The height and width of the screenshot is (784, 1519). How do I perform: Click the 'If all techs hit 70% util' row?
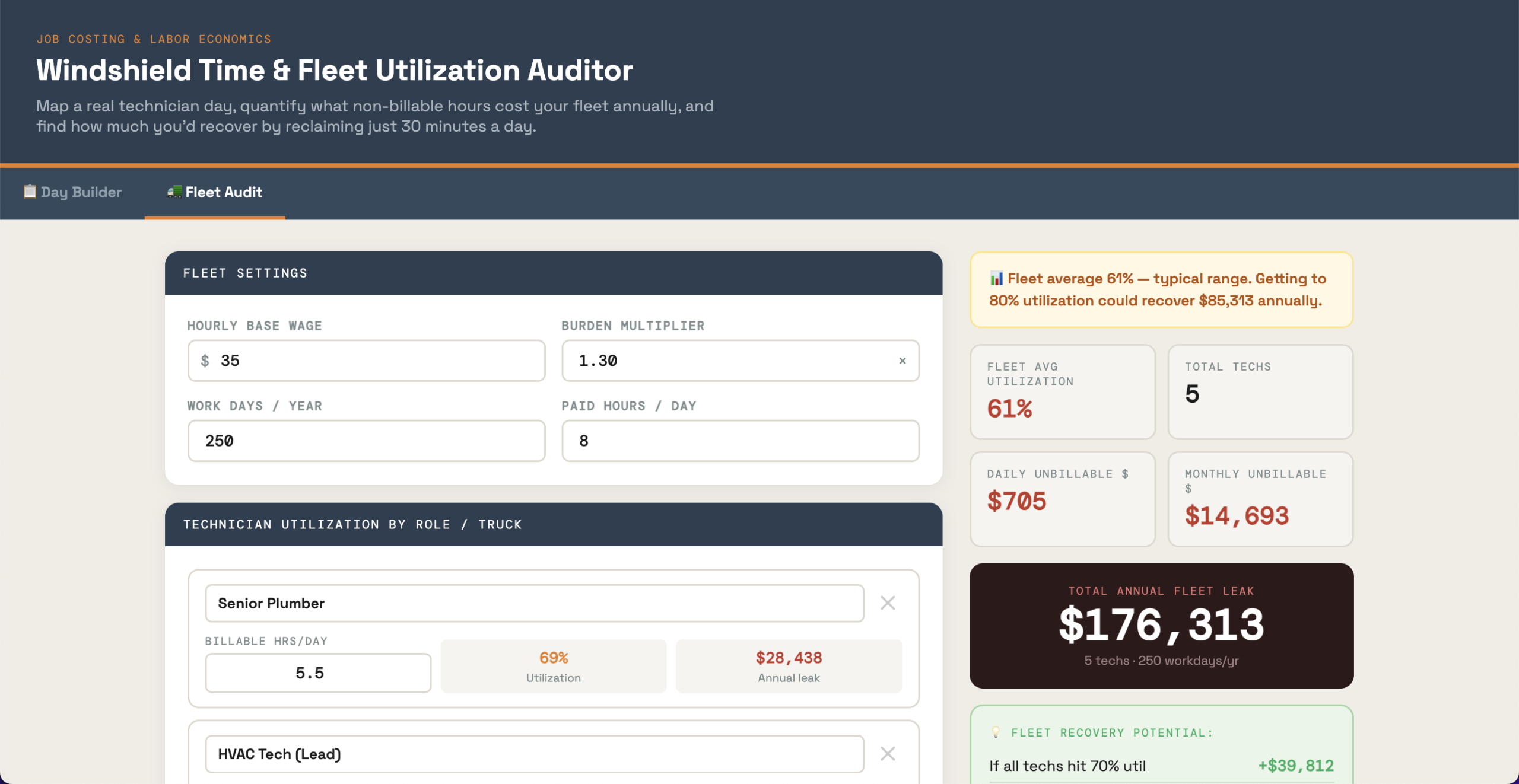tap(1161, 766)
